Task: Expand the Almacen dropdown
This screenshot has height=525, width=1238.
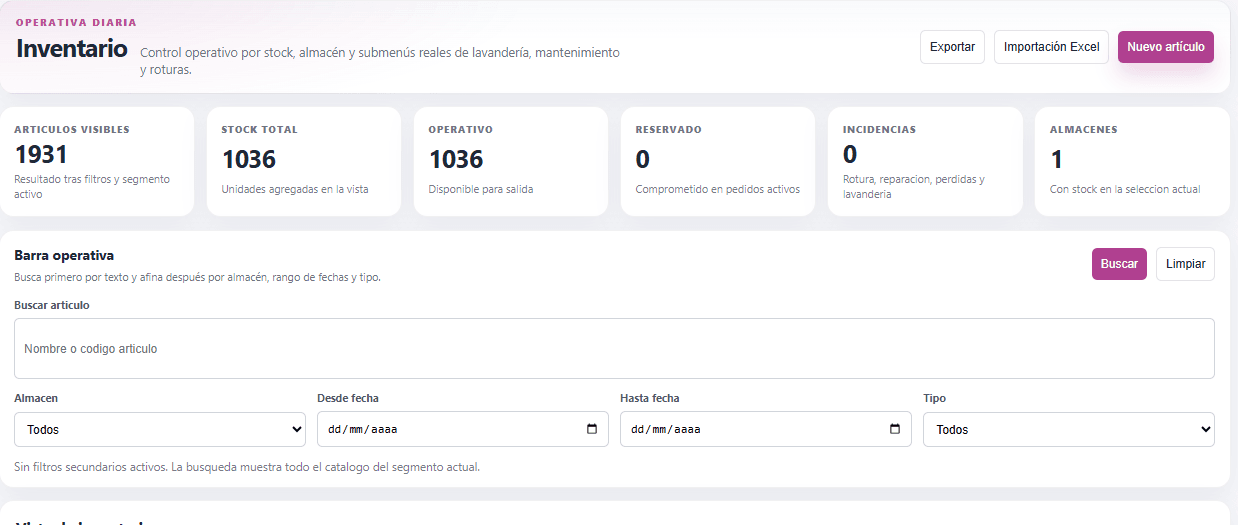Action: [160, 429]
